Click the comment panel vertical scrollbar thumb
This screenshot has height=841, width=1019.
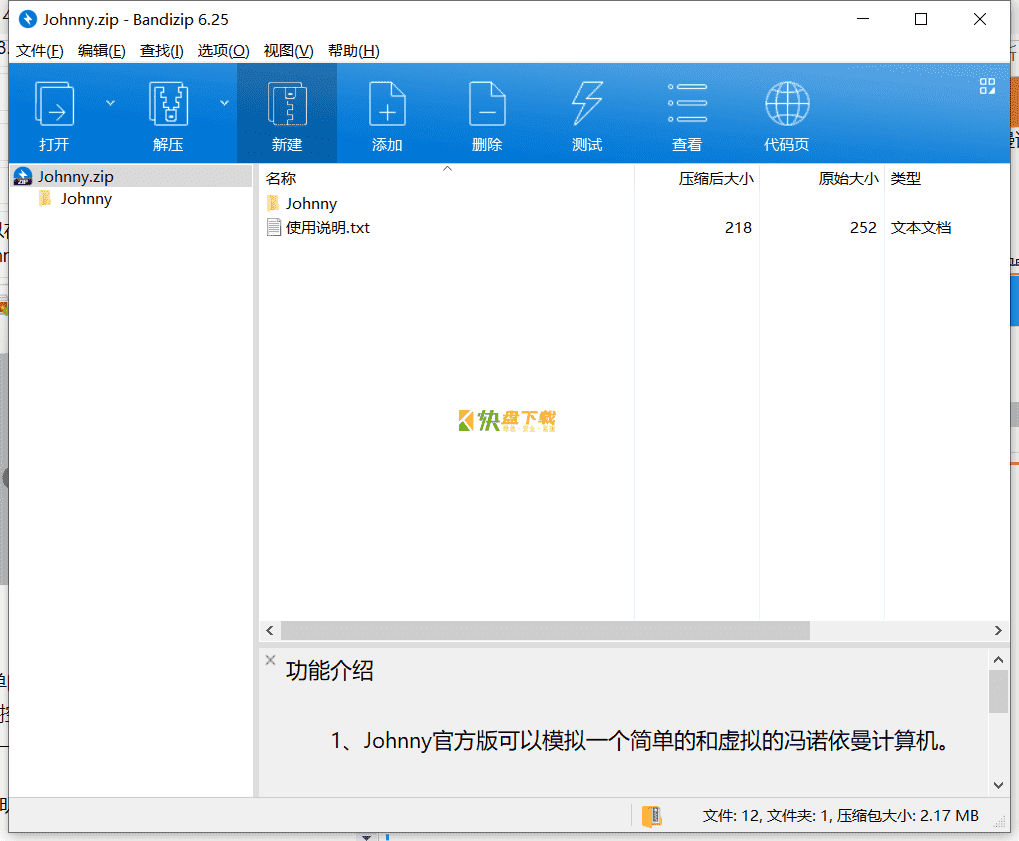click(x=998, y=692)
